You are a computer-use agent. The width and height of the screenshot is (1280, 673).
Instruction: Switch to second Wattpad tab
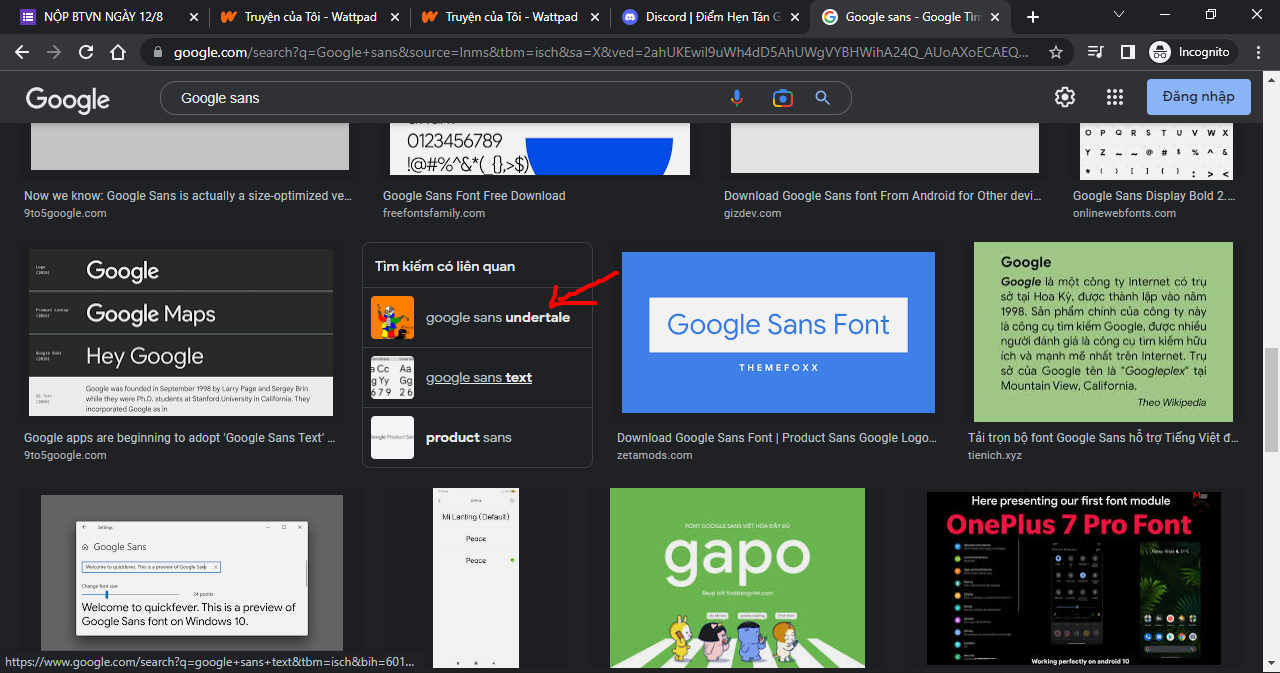(x=508, y=17)
